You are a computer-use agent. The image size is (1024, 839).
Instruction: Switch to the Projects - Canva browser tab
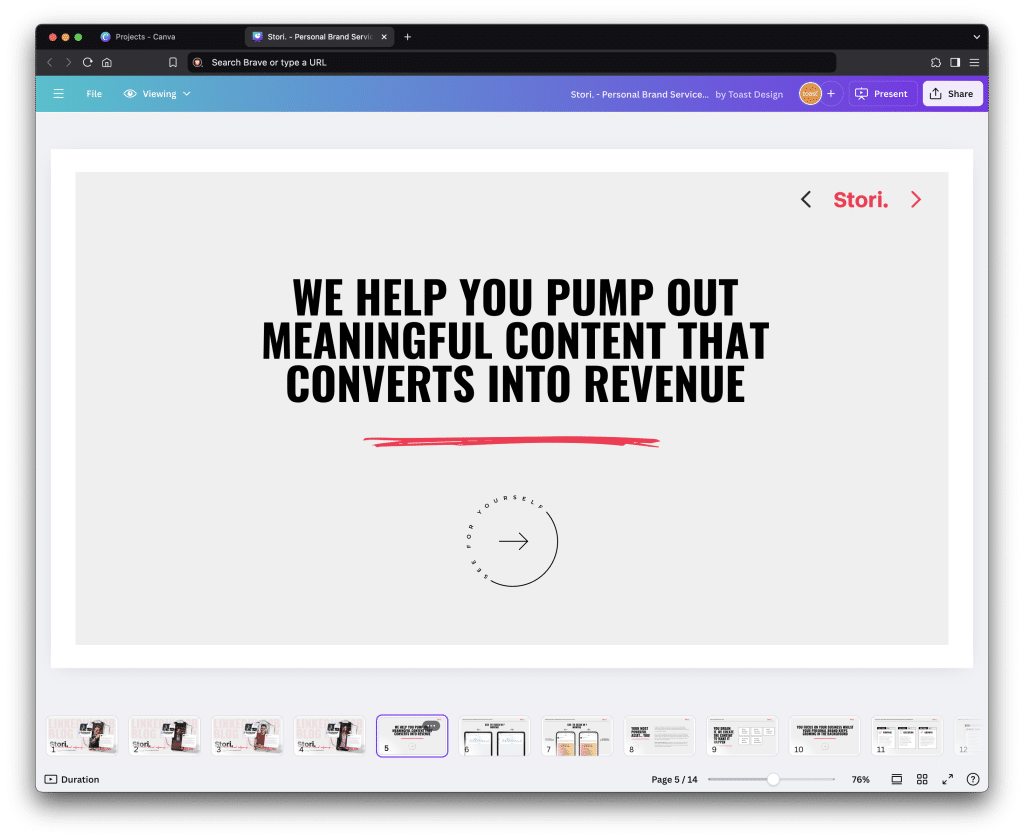pyautogui.click(x=147, y=36)
